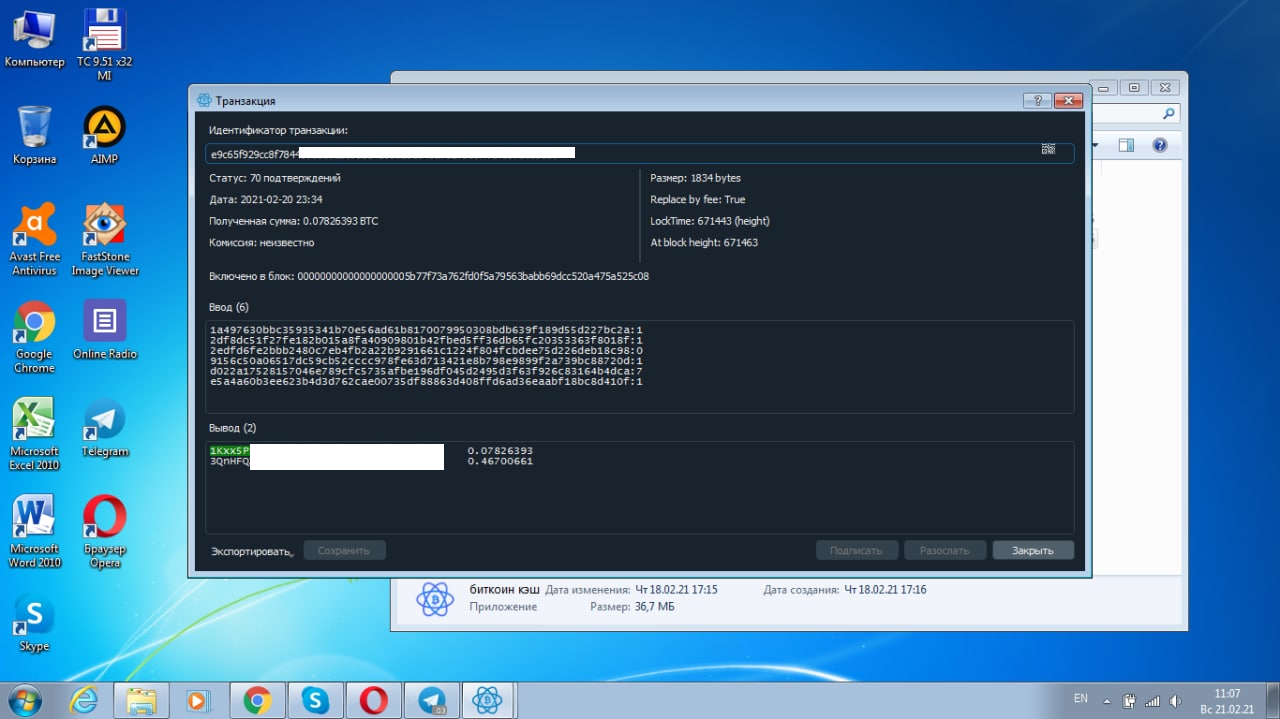The width and height of the screenshot is (1280, 719).
Task: Switch to Chrome on the taskbar
Action: [257, 700]
